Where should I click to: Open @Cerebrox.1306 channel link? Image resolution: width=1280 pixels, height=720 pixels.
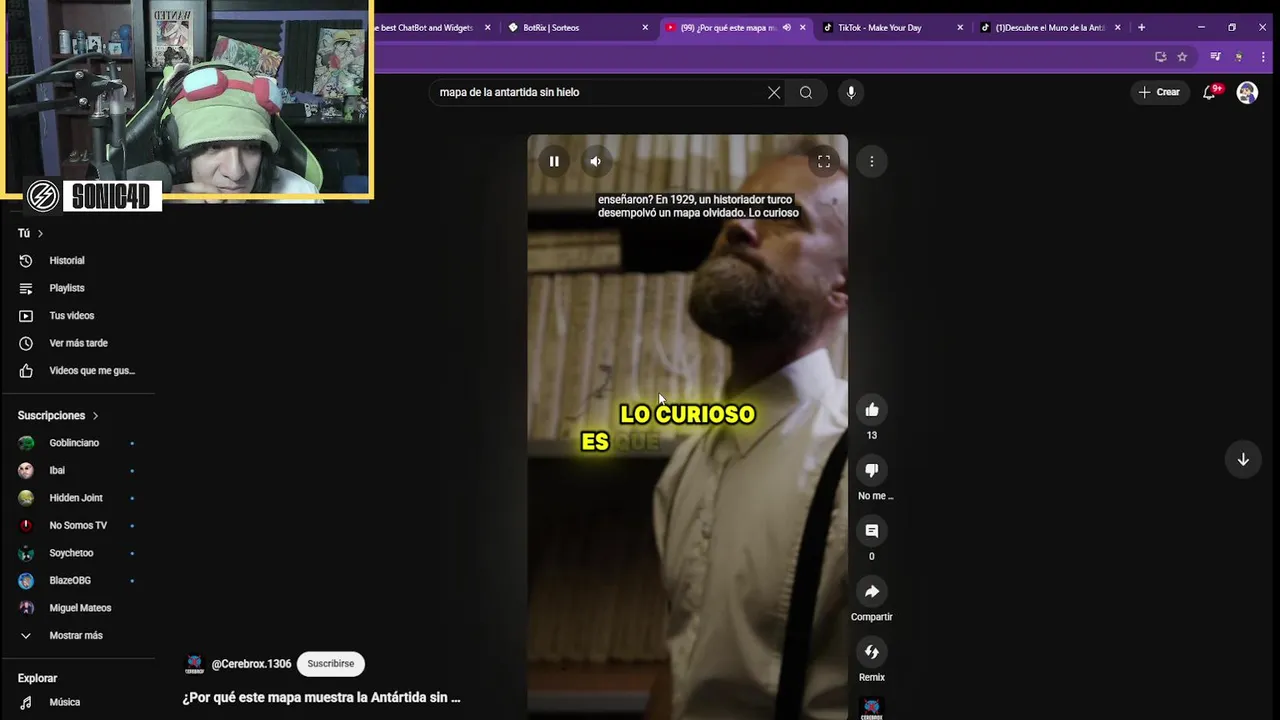[251, 664]
